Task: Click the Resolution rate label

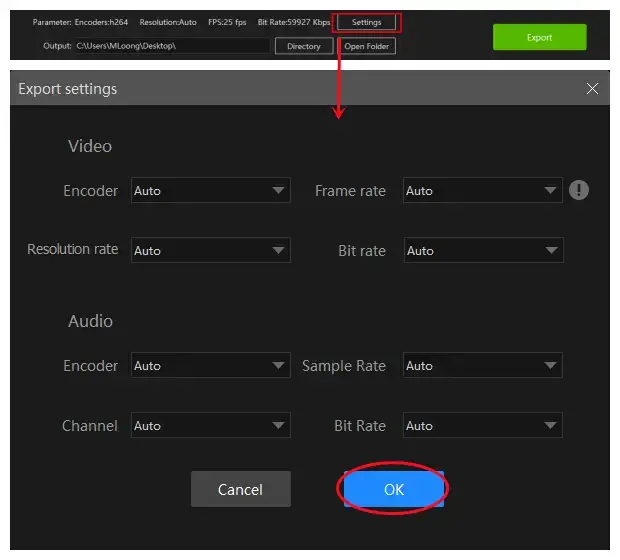Action: coord(73,250)
